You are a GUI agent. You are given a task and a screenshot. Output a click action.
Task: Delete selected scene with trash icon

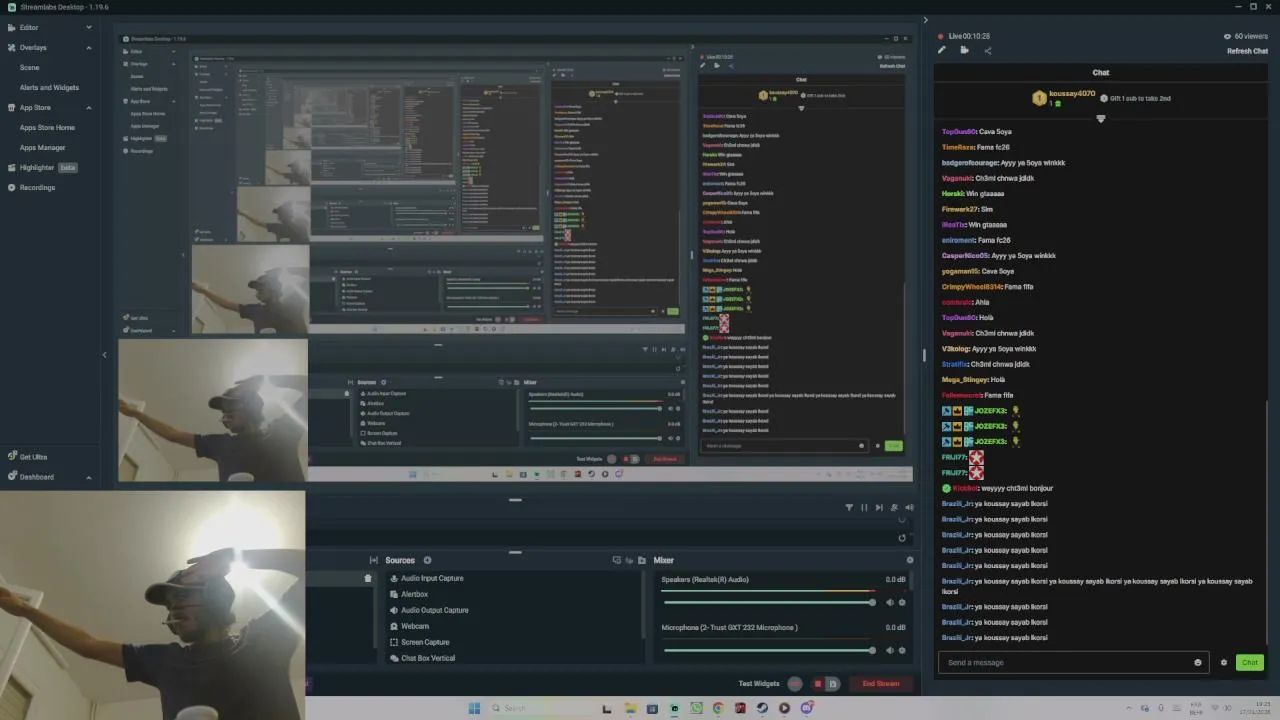tap(368, 578)
